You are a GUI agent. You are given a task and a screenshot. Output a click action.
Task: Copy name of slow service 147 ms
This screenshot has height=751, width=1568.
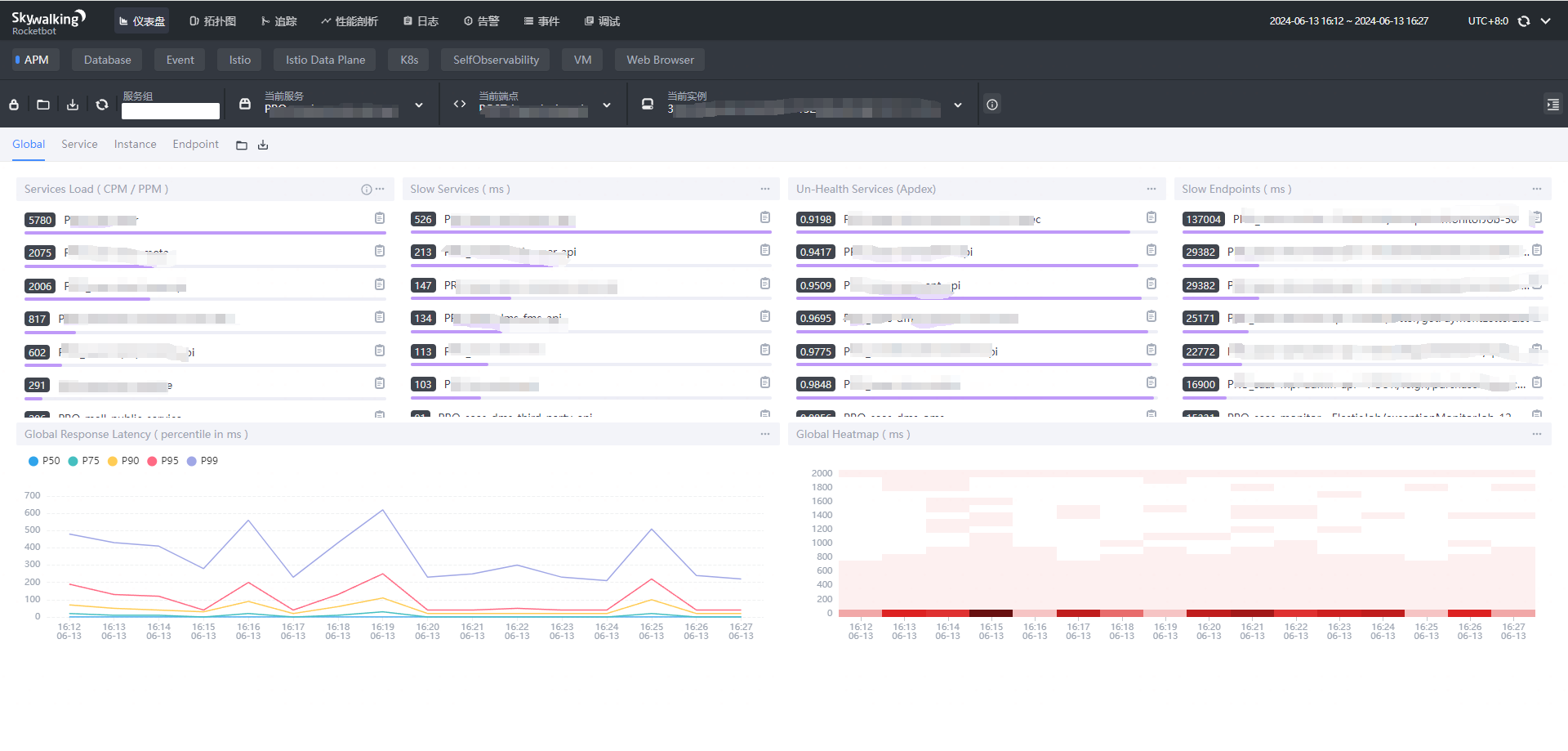click(765, 284)
